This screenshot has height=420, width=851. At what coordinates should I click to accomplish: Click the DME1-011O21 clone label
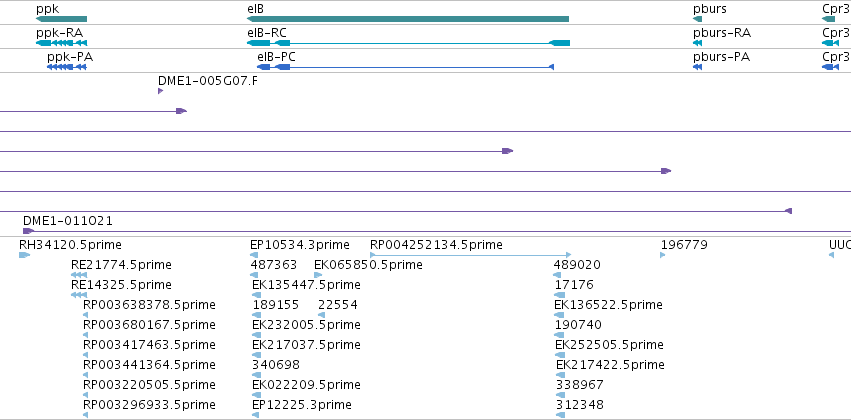68,221
